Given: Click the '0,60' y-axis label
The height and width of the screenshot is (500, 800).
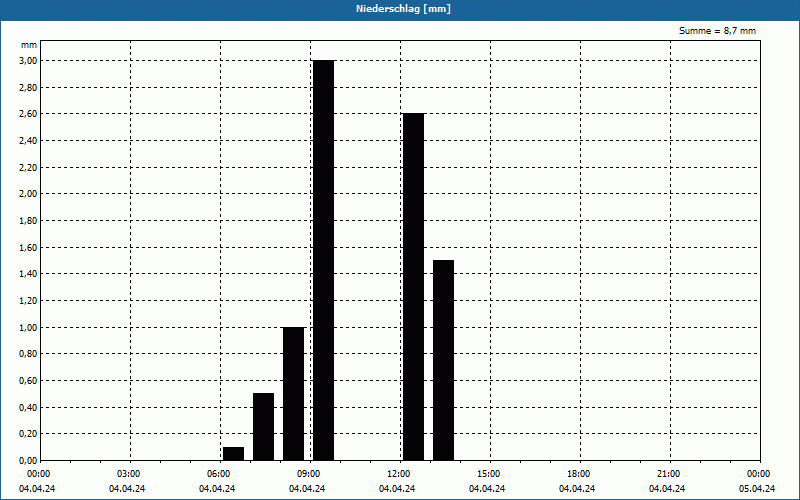Looking at the screenshot, I should point(28,381).
